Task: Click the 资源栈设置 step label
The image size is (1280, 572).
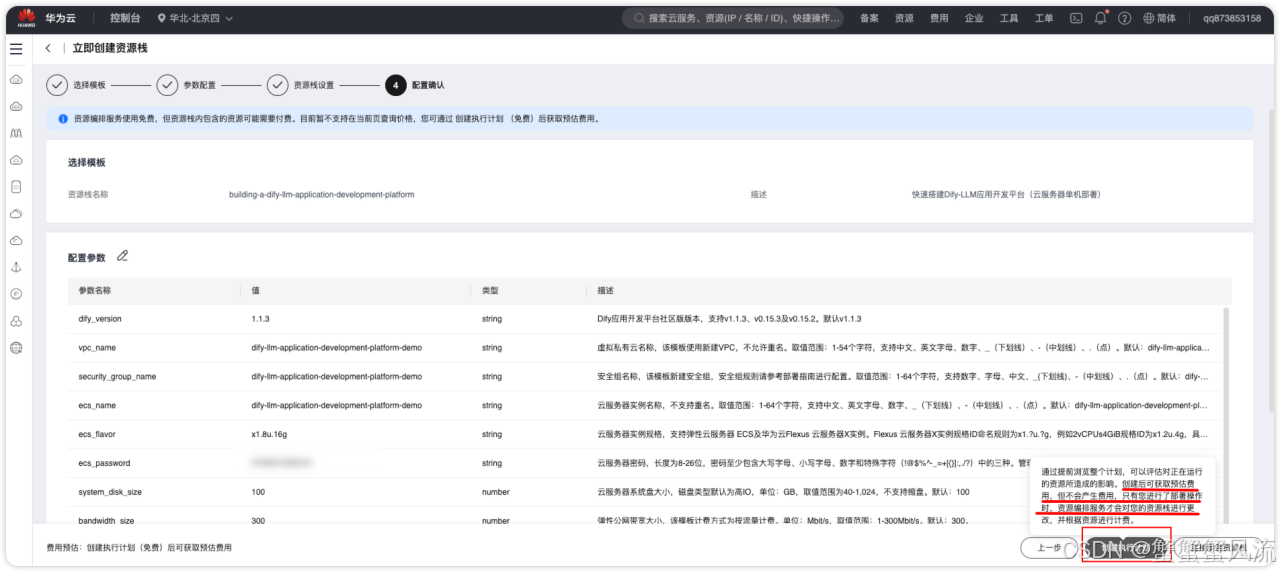Action: pyautogui.click(x=313, y=85)
